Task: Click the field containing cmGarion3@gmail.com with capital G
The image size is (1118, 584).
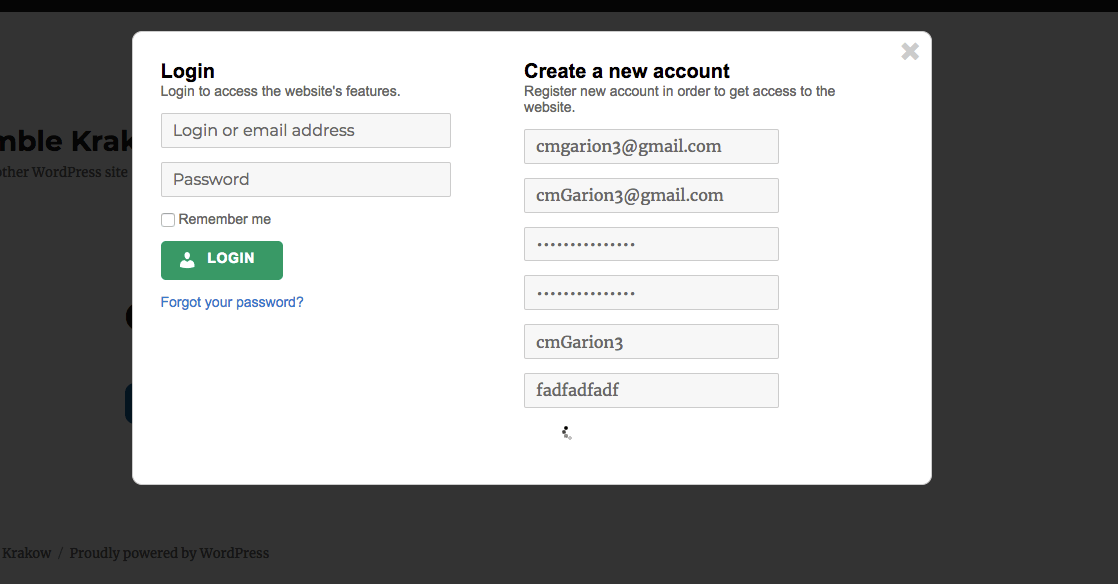Action: [651, 196]
